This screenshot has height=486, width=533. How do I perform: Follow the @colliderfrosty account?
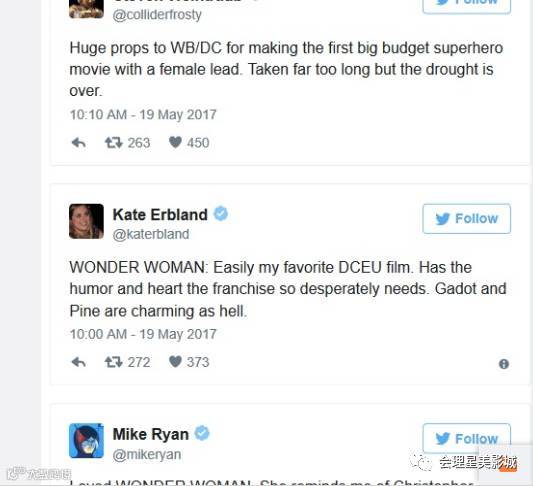[x=467, y=4]
